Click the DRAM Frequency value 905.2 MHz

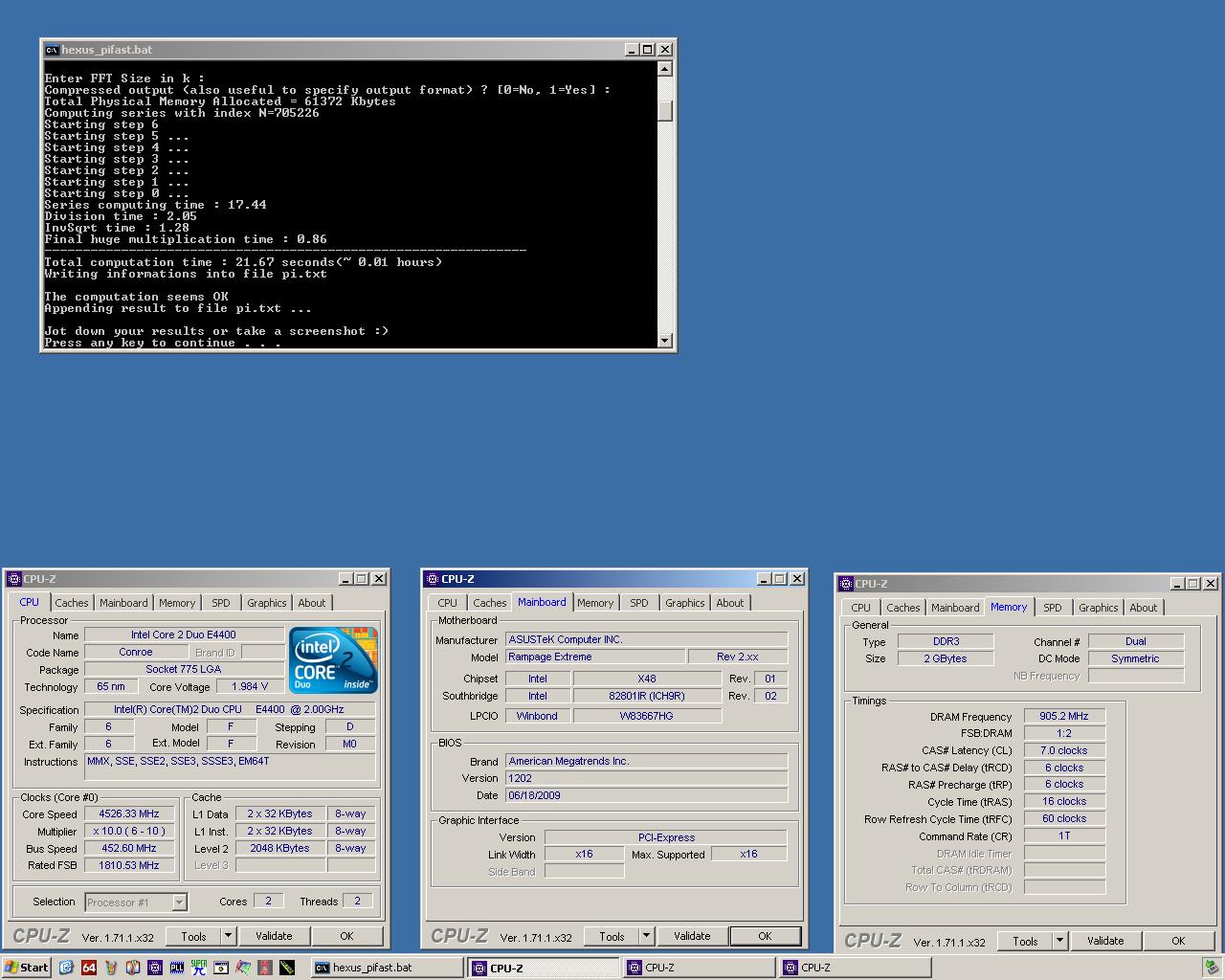(x=1064, y=716)
